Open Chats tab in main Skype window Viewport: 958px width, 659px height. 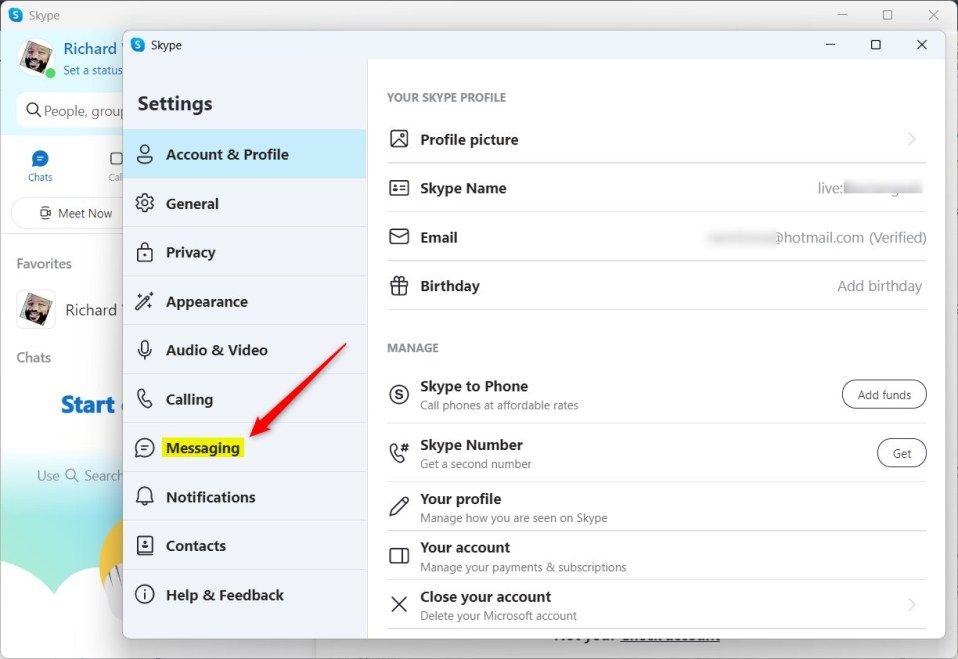click(x=40, y=166)
